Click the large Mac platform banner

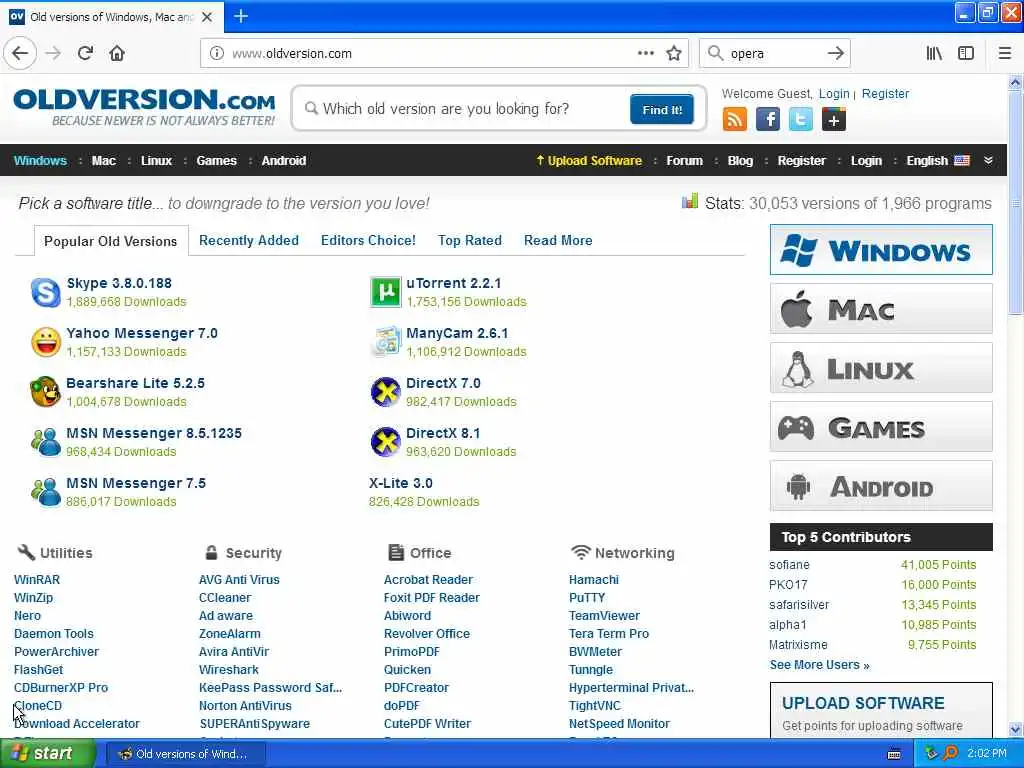point(881,308)
